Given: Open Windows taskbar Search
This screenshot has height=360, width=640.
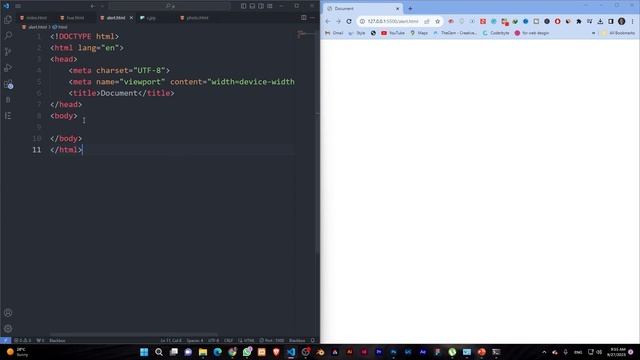Looking at the screenshot, I should click(159, 352).
